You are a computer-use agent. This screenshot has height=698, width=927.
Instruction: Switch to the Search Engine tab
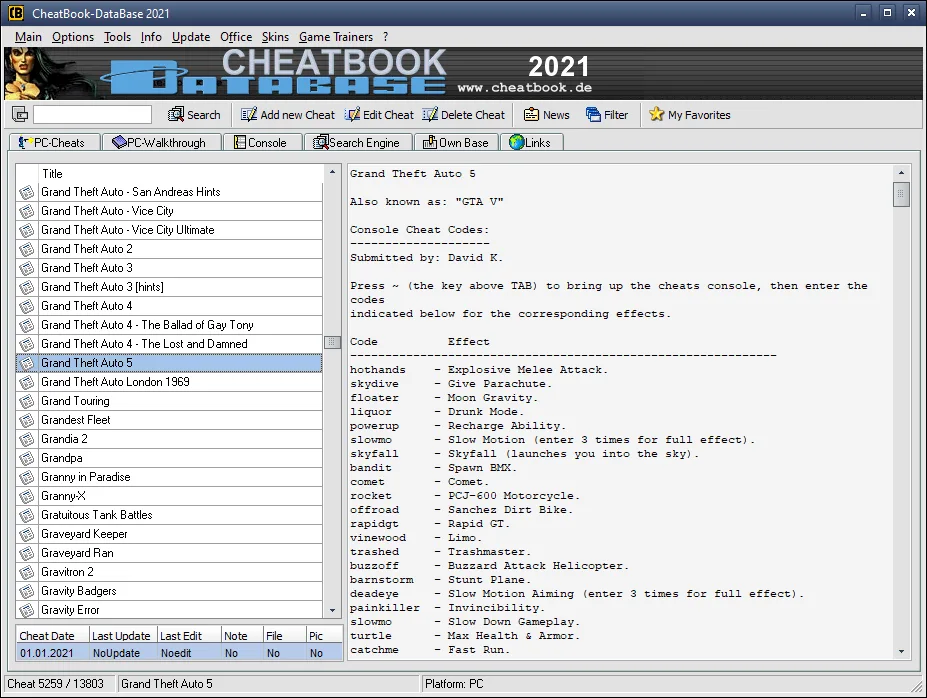click(358, 142)
